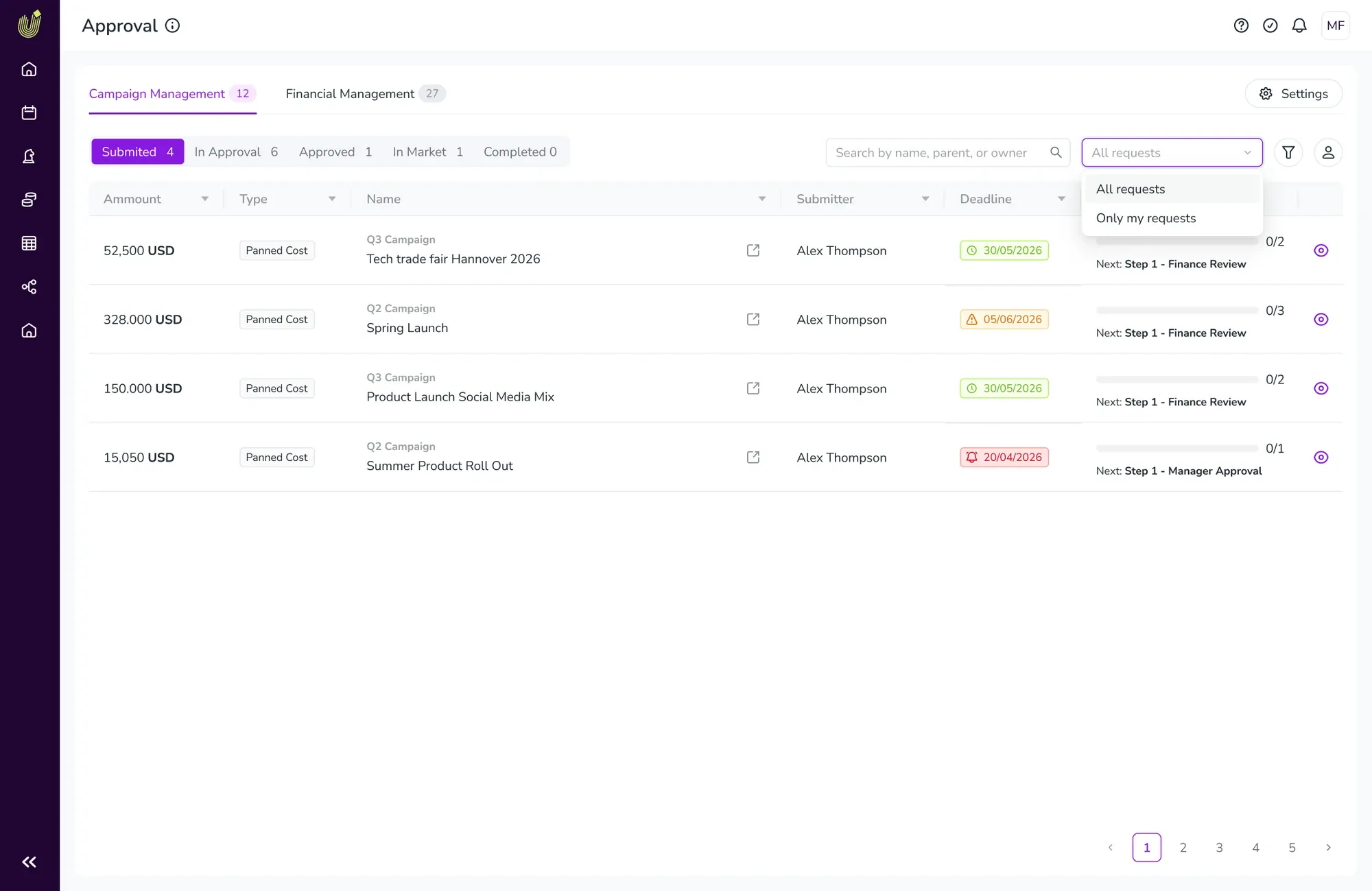Click the 20/04/2026 overdue deadline badge
Screen dimensions: 1372x891
point(1004,458)
